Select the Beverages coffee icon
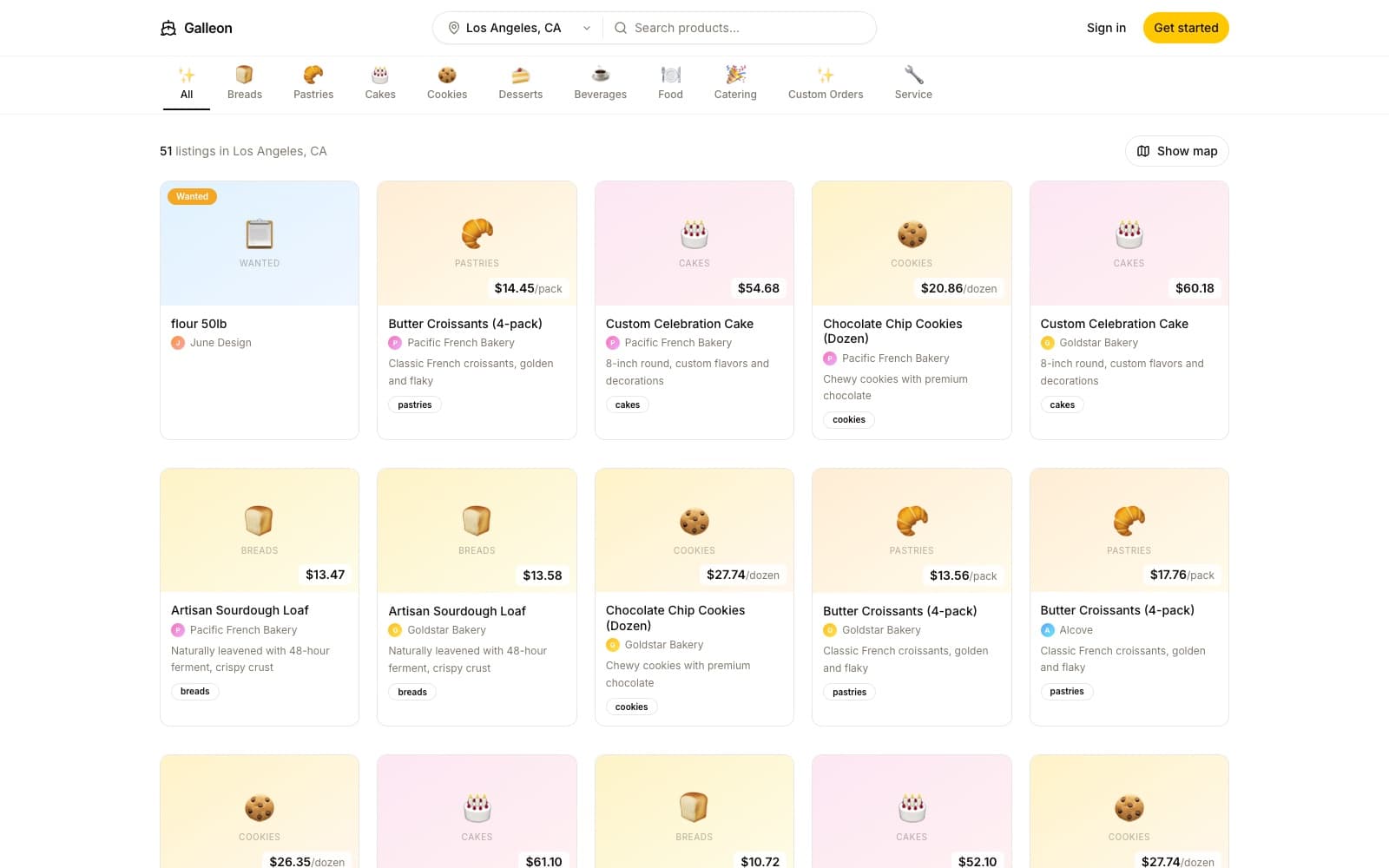Image resolution: width=1389 pixels, height=868 pixels. (600, 74)
